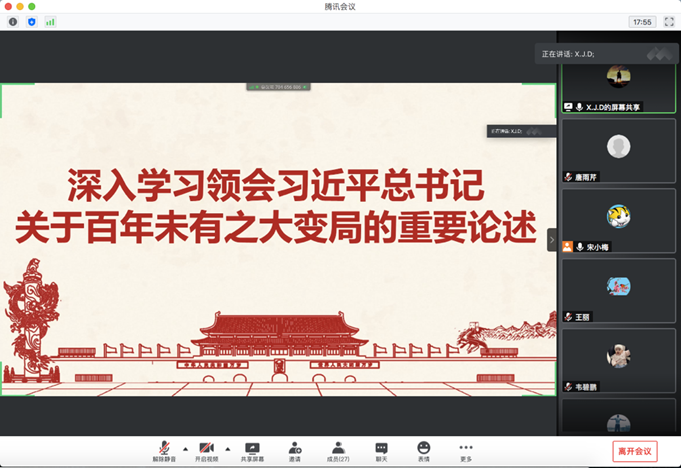Viewport: 681px width, 468px height.
Task: Click the 17:55 meeting timer
Action: pyautogui.click(x=641, y=21)
